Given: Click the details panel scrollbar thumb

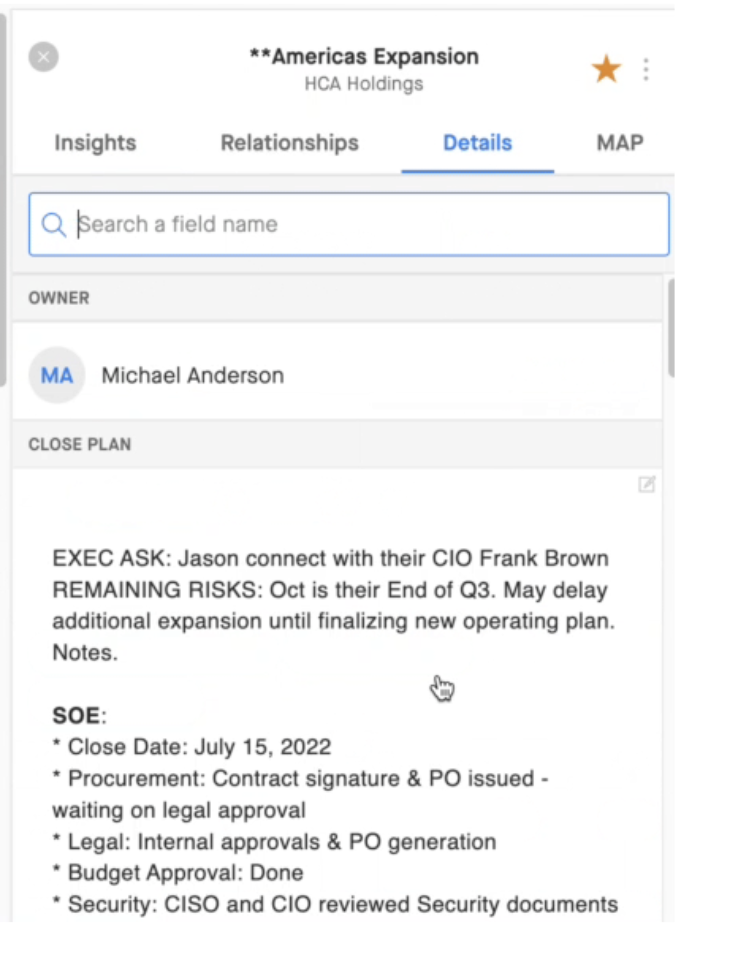Looking at the screenshot, I should coord(671,328).
